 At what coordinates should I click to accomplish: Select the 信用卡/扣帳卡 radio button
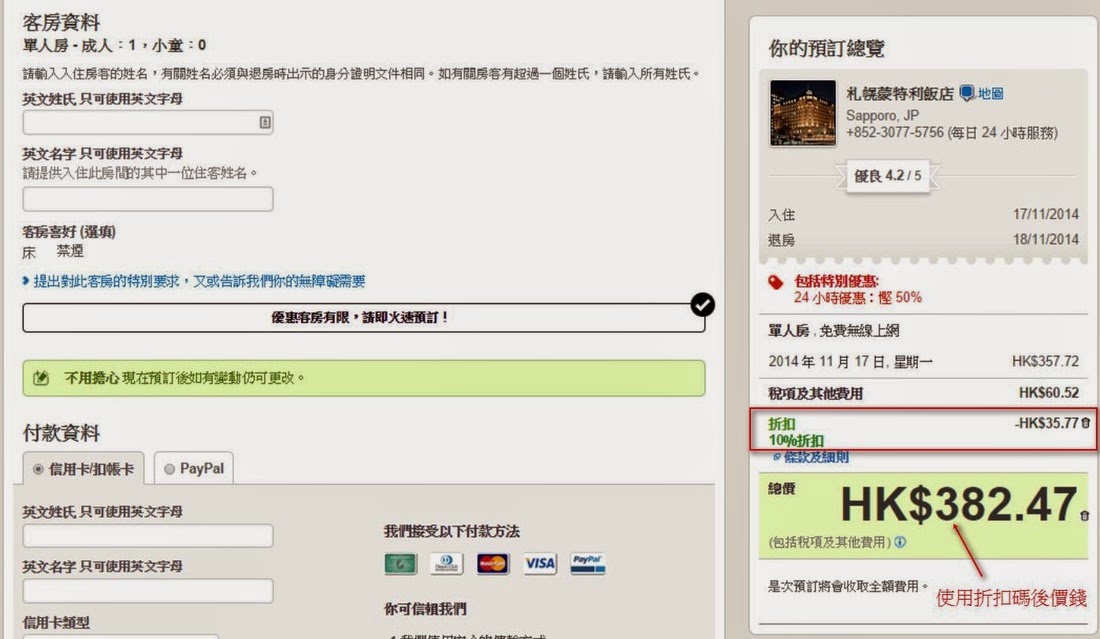[39, 468]
